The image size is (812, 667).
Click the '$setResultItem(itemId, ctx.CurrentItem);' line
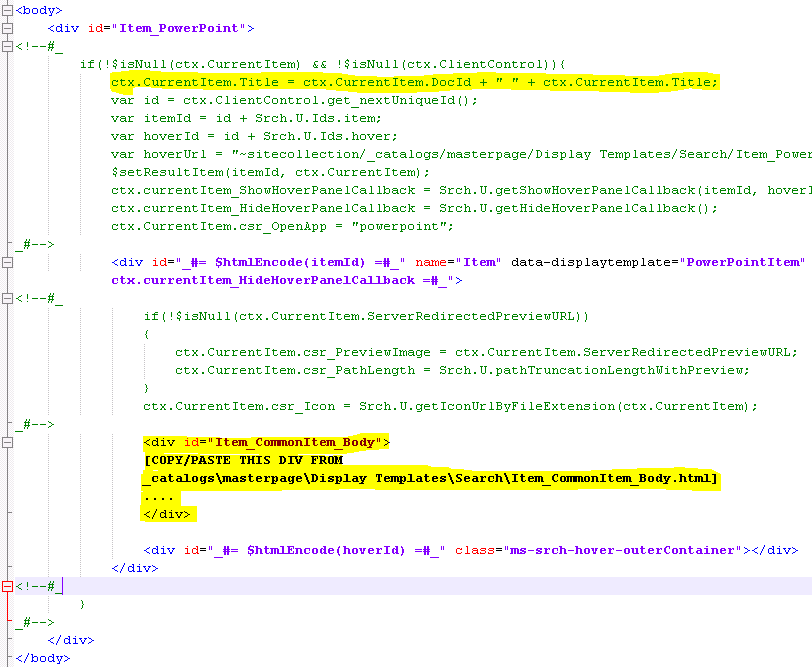(x=270, y=172)
